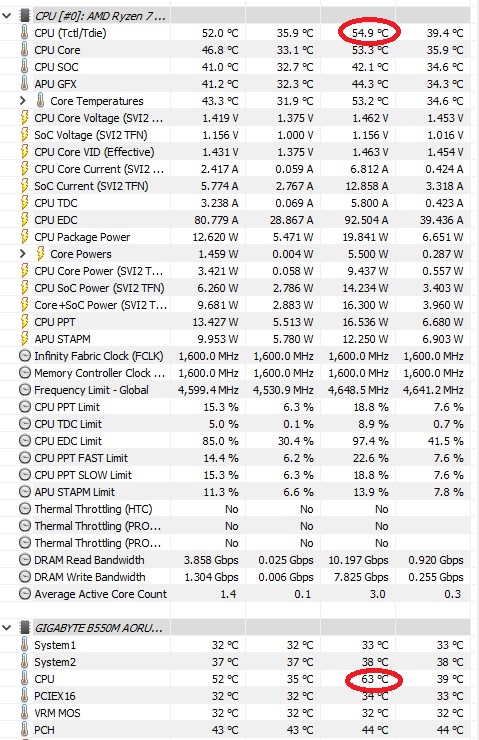The image size is (479, 740).
Task: Click the circle icon beside Thermal Throttling (HTC)
Action: (25, 508)
